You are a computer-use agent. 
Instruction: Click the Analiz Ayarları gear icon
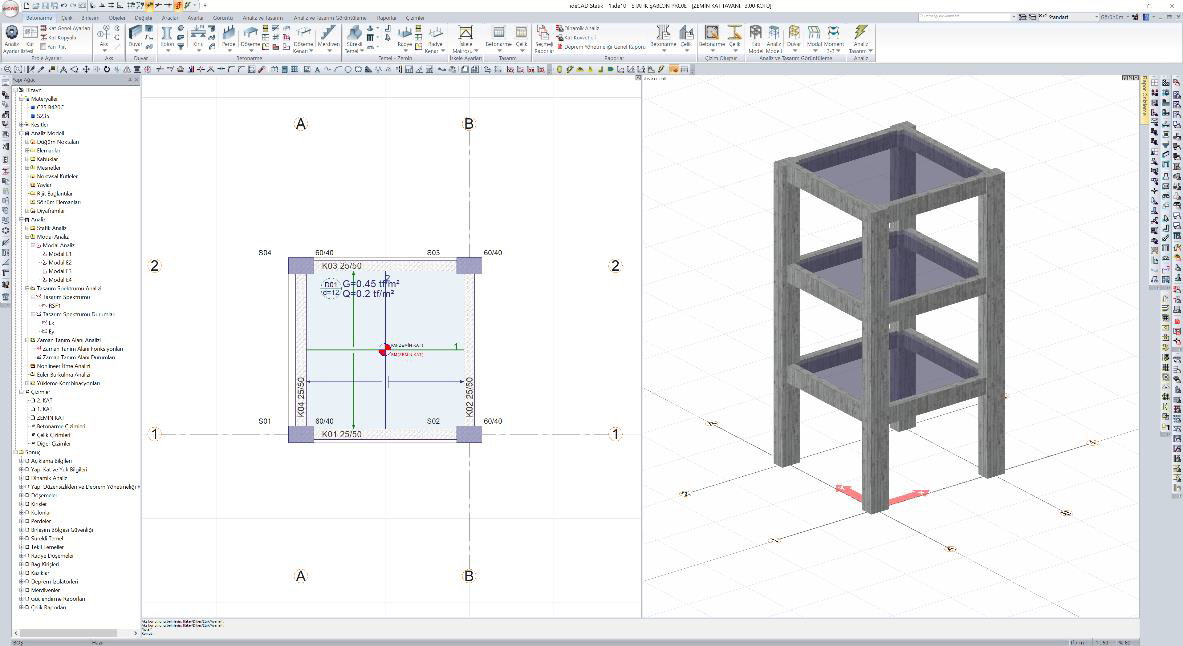[12, 34]
